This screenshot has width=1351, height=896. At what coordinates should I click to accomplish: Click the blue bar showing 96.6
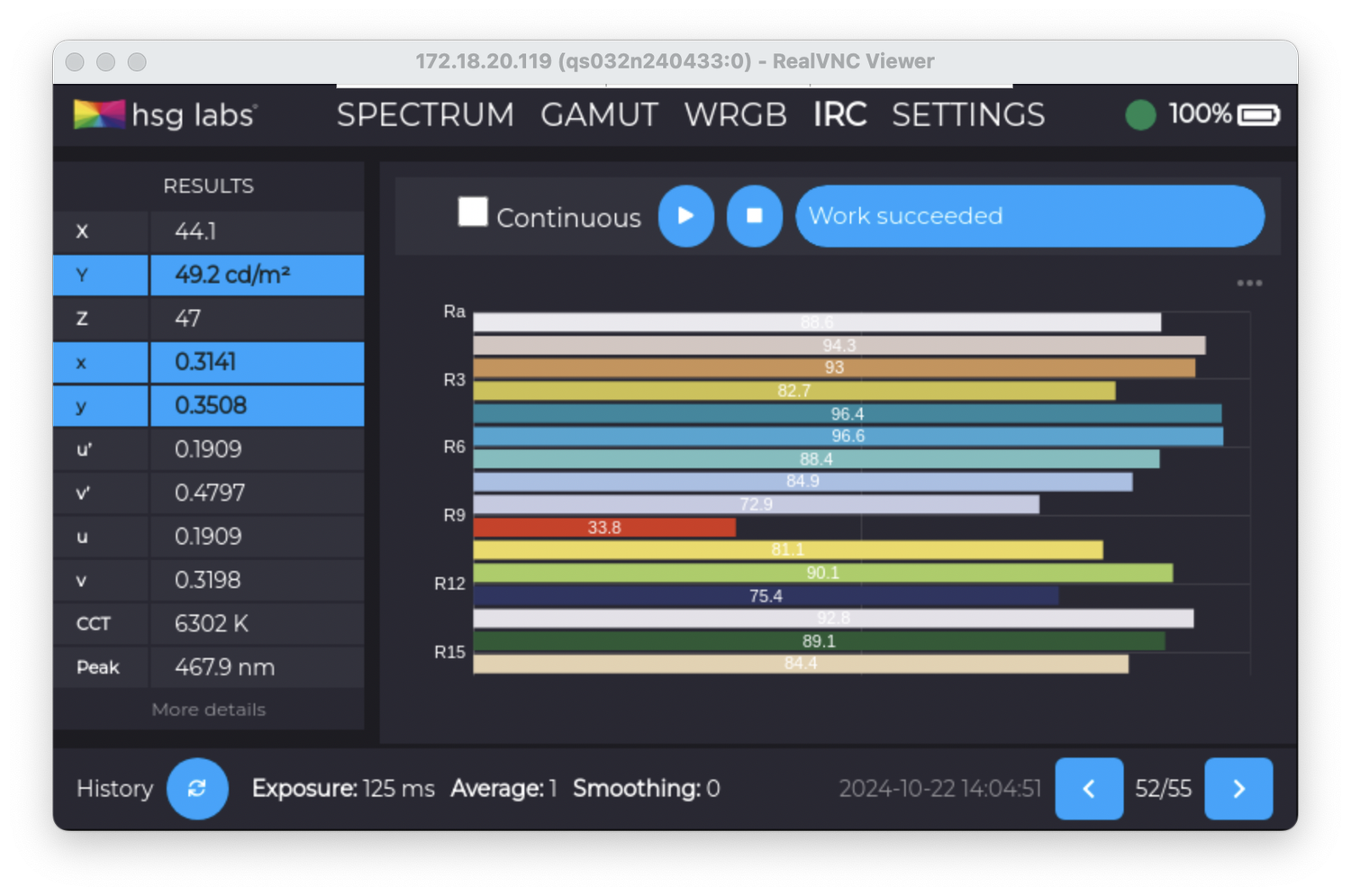click(848, 437)
